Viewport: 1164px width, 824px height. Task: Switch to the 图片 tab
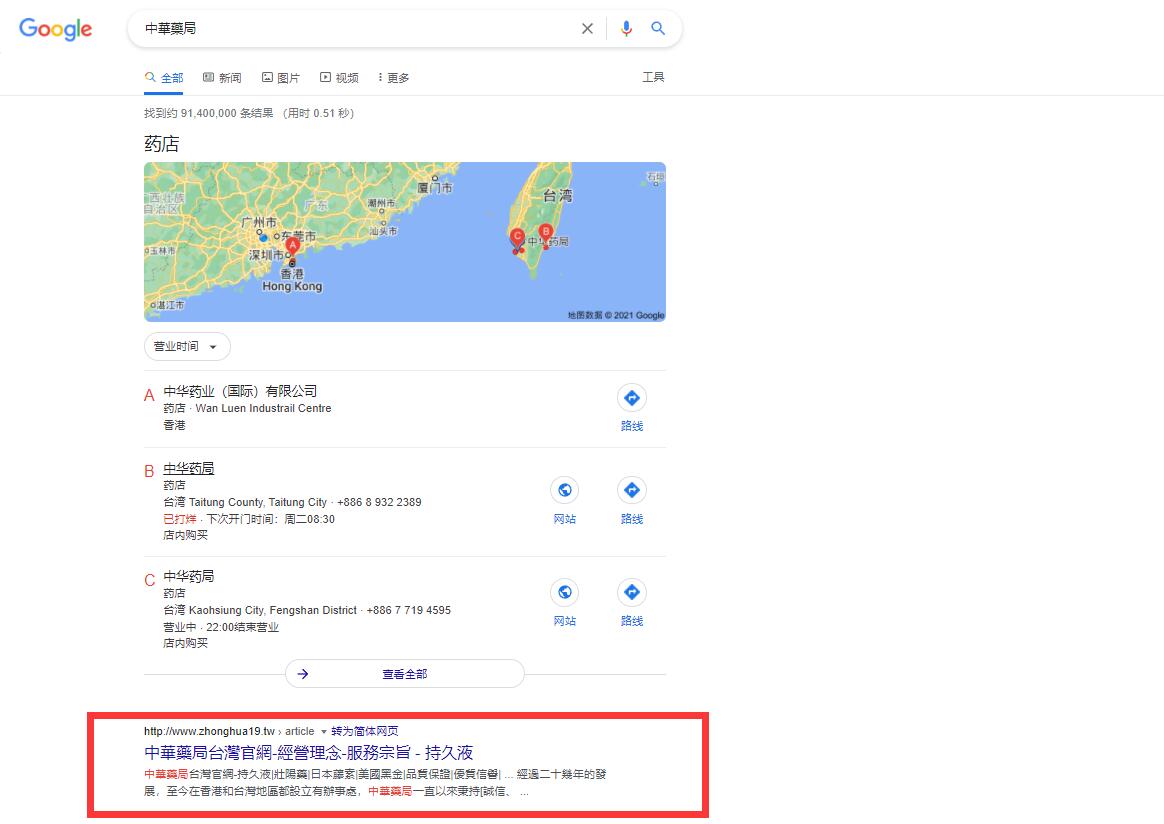[x=281, y=77]
